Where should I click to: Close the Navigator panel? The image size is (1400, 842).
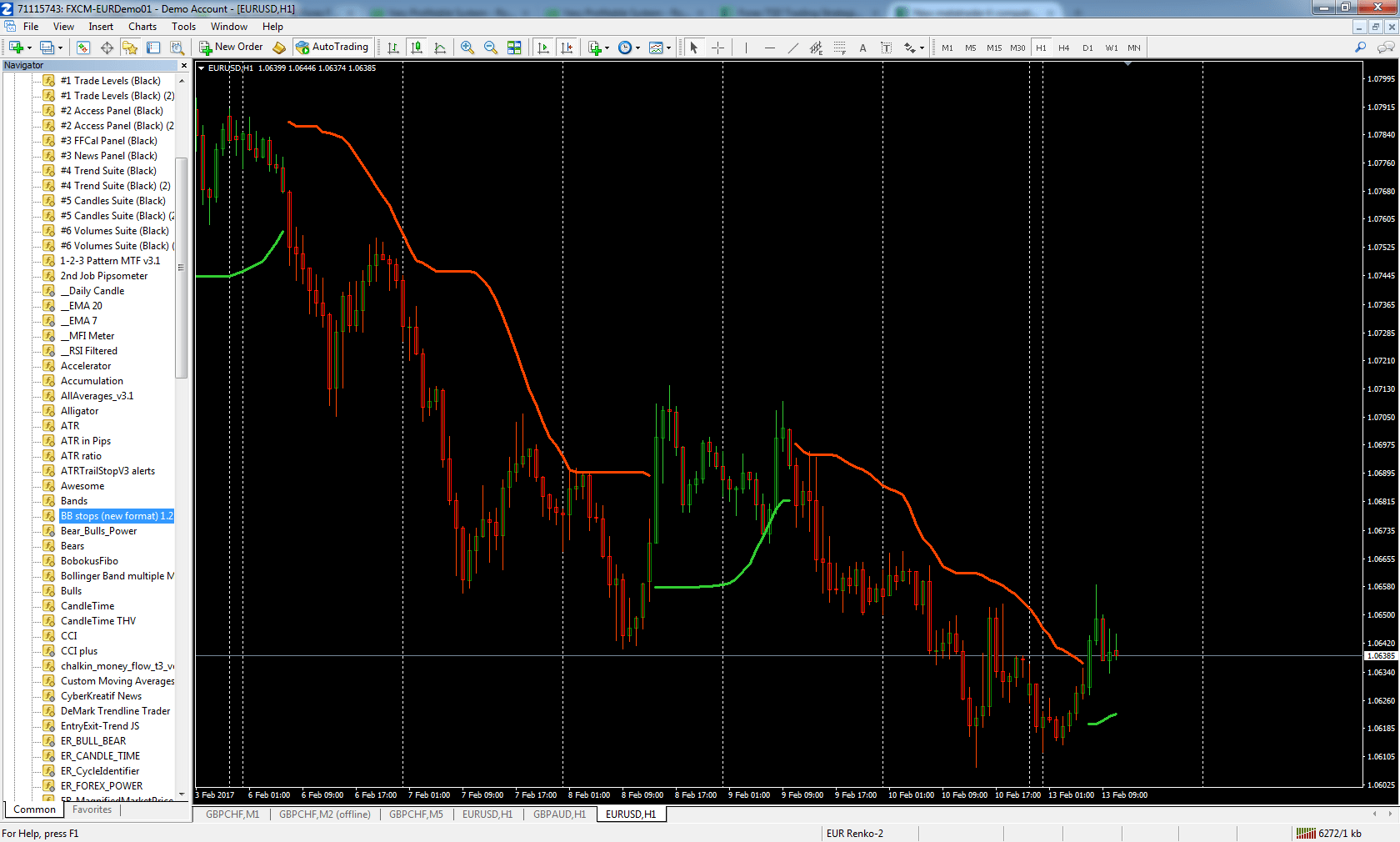[x=184, y=65]
